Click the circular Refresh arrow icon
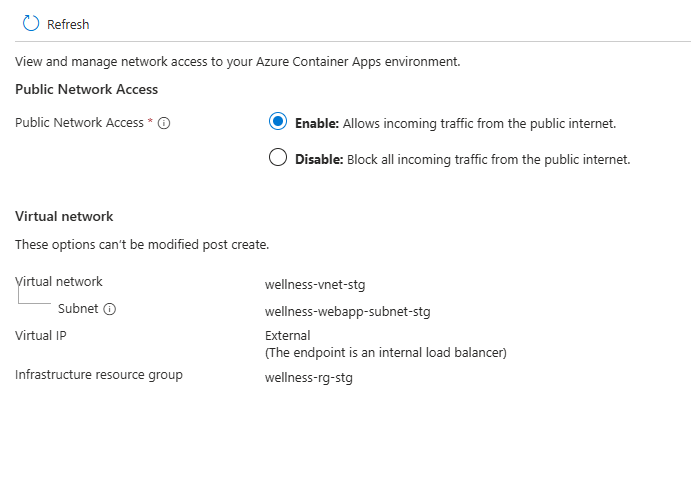 (31, 23)
